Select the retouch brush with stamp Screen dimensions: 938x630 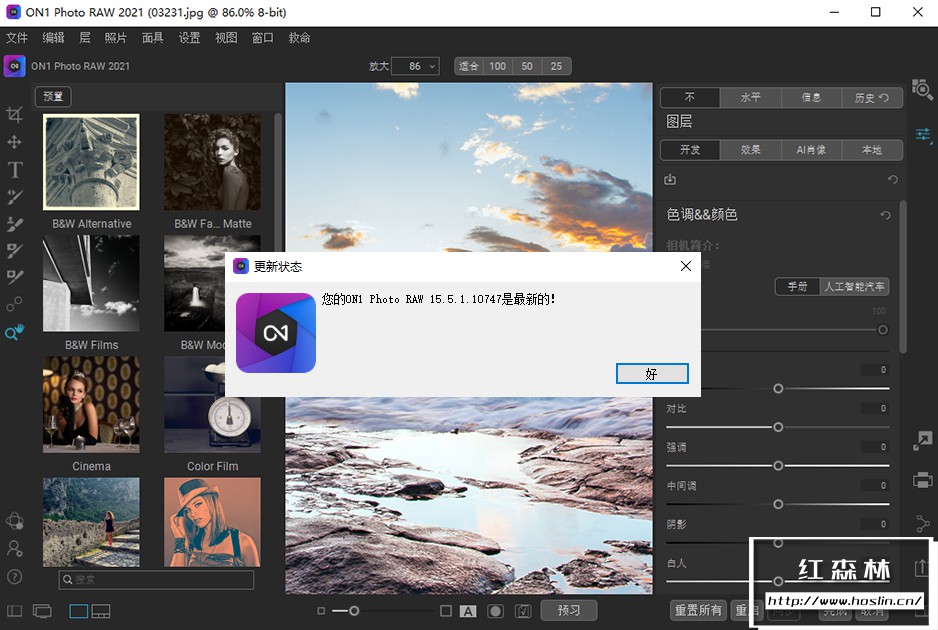(x=14, y=224)
